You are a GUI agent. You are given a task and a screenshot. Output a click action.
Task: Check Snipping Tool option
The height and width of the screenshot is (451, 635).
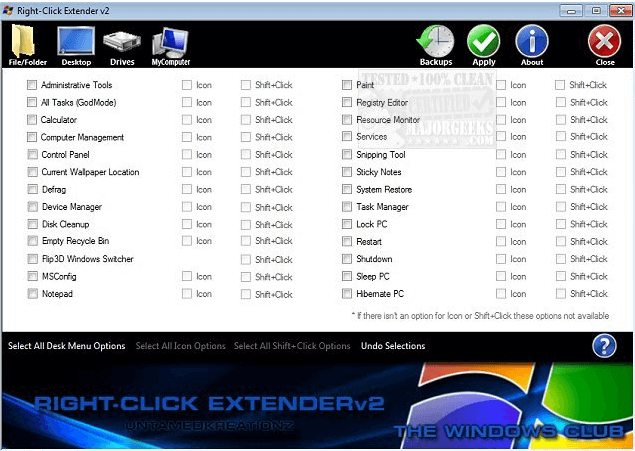(347, 155)
